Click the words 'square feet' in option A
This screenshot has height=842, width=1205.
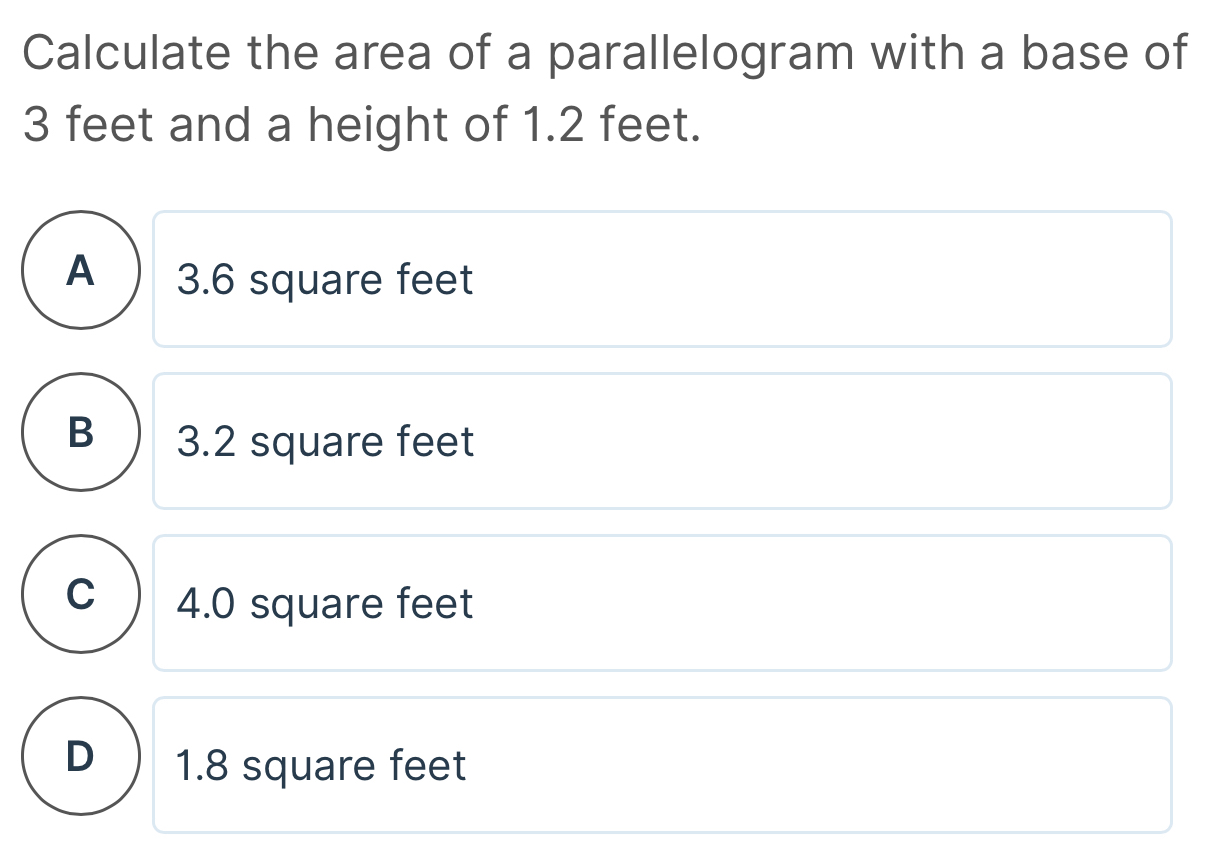point(360,279)
